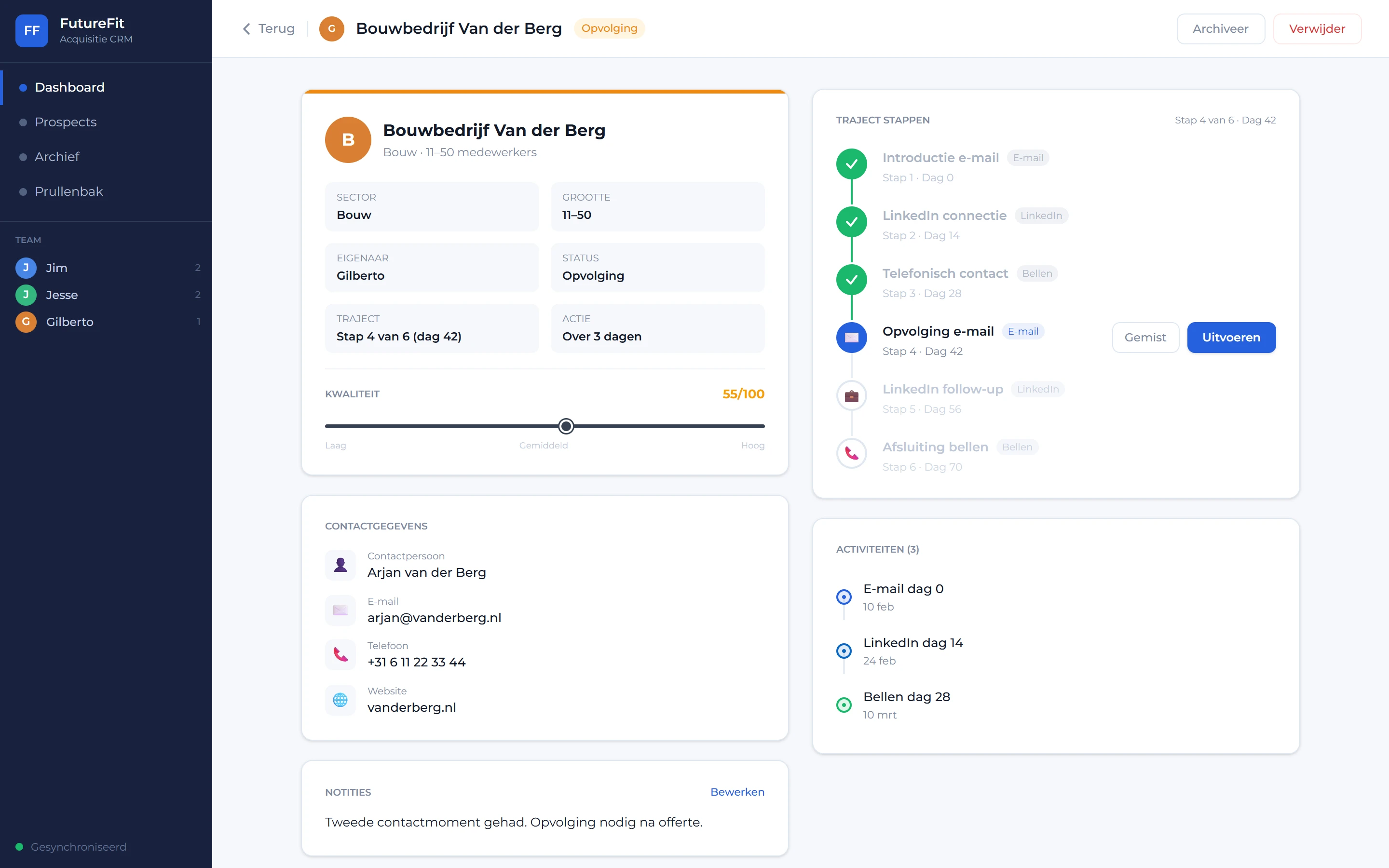The height and width of the screenshot is (868, 1389).
Task: Click the 55/100 quality score
Action: (743, 394)
